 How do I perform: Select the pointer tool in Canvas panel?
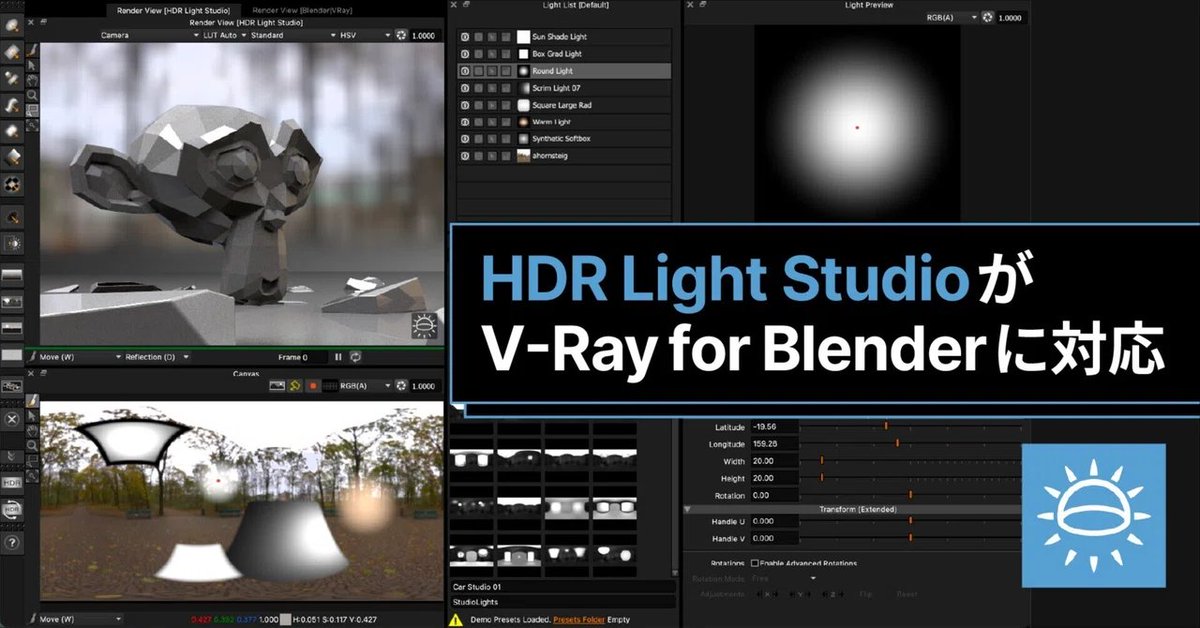coord(33,415)
